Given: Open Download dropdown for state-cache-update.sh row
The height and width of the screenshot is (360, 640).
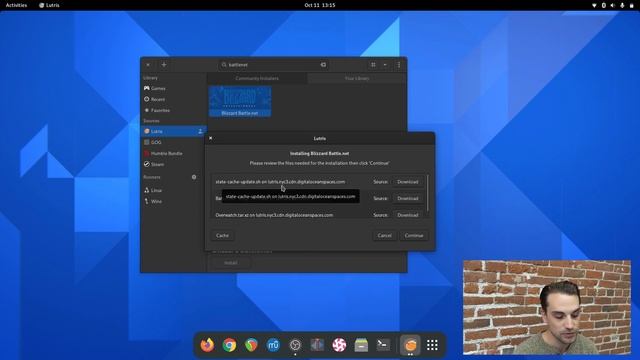Looking at the screenshot, I should click(407, 182).
